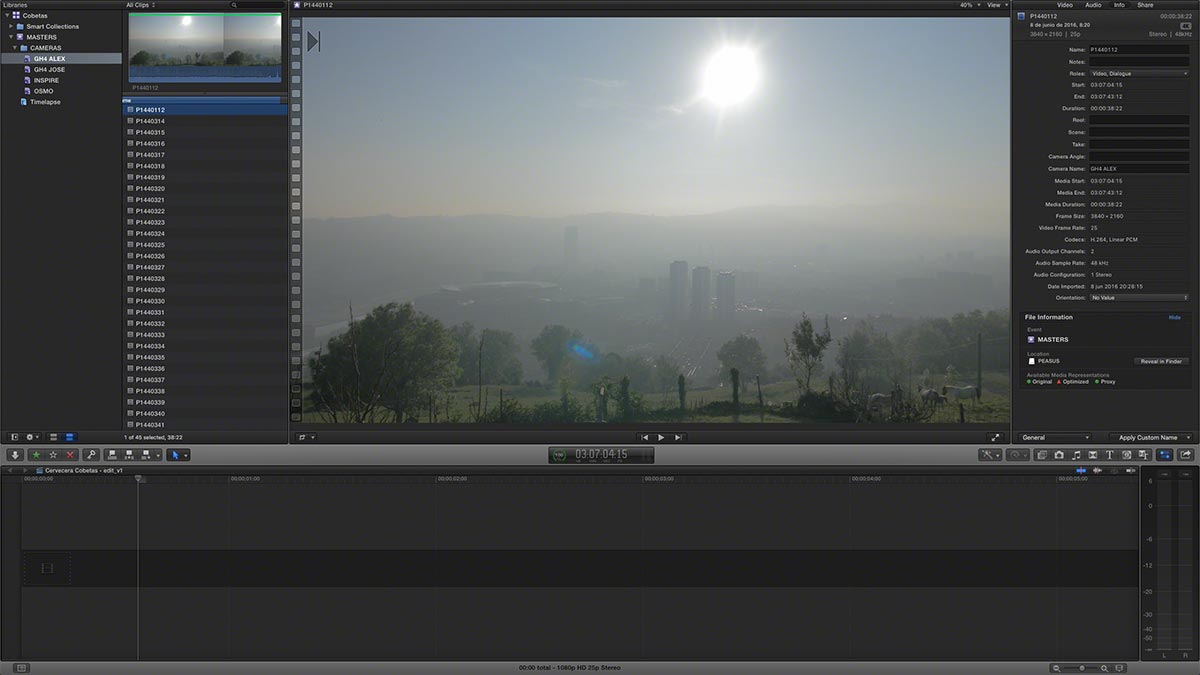
Task: Open the Select tool dropdown arrow
Action: [x=185, y=455]
